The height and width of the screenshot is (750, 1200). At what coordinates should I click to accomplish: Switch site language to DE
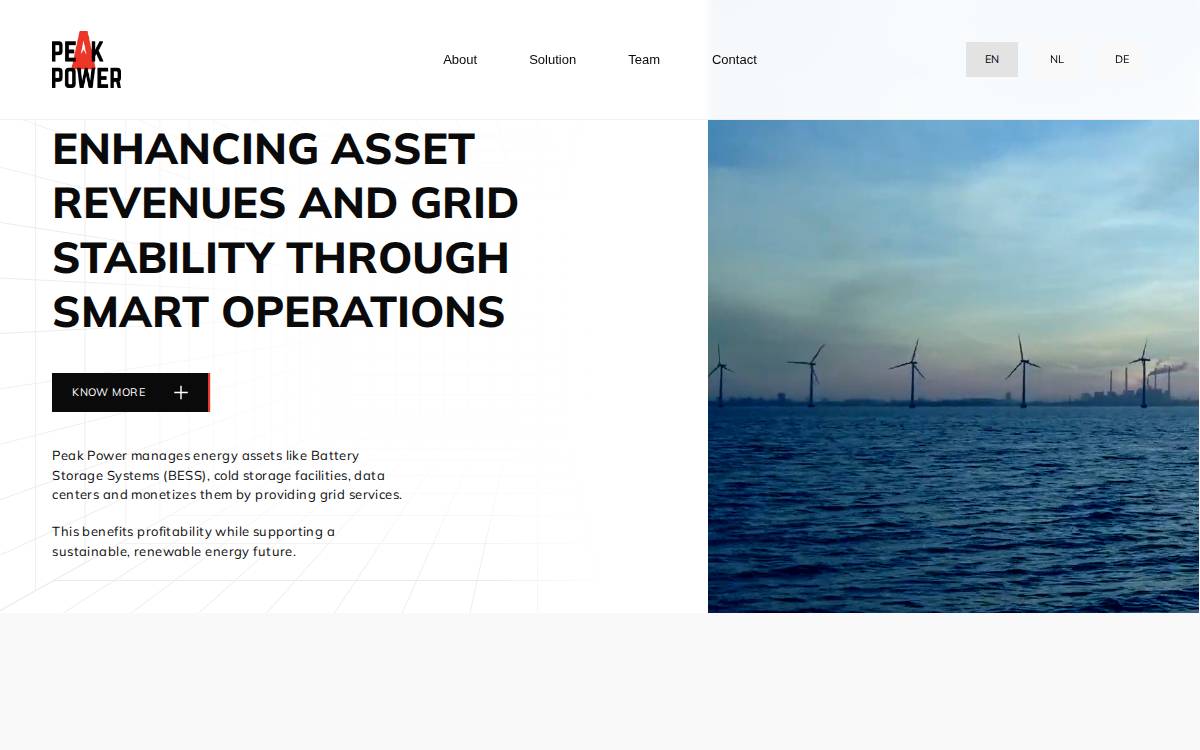click(1122, 60)
